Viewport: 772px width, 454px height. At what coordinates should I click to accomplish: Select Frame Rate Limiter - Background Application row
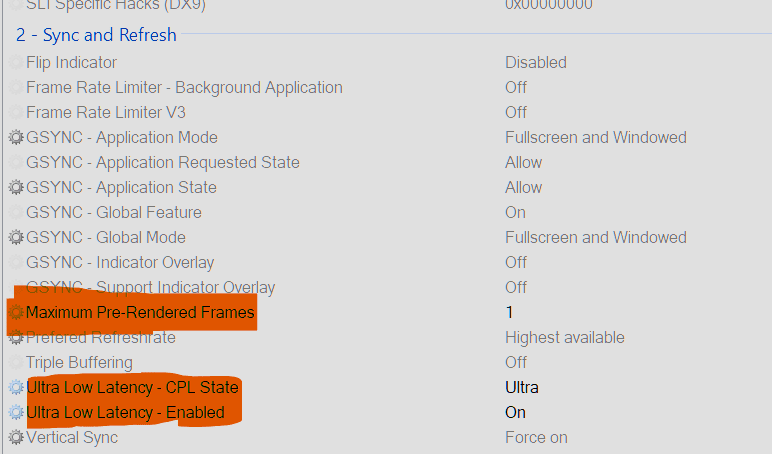point(184,88)
